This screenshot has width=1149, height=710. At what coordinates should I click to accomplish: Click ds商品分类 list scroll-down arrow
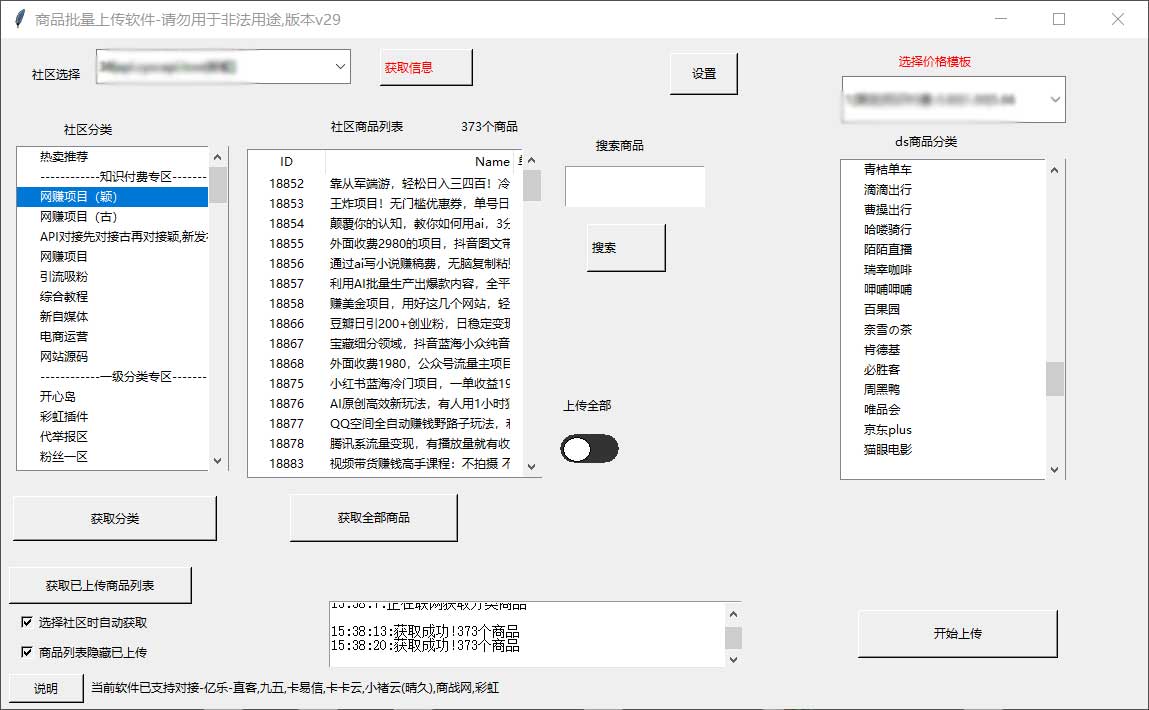pyautogui.click(x=1054, y=470)
